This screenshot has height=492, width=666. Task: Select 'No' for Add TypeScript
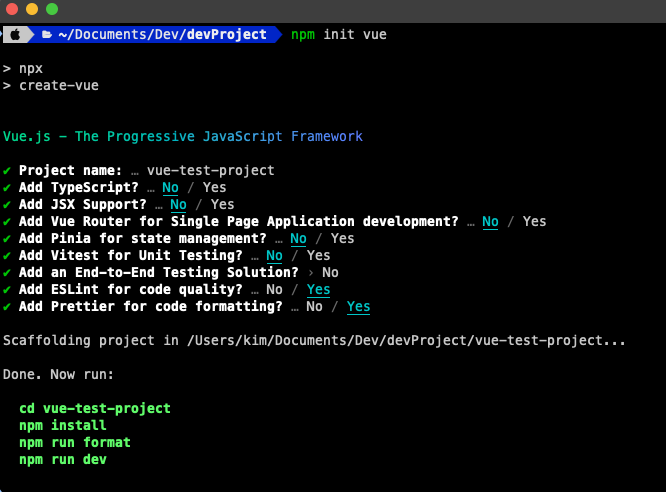tap(170, 187)
